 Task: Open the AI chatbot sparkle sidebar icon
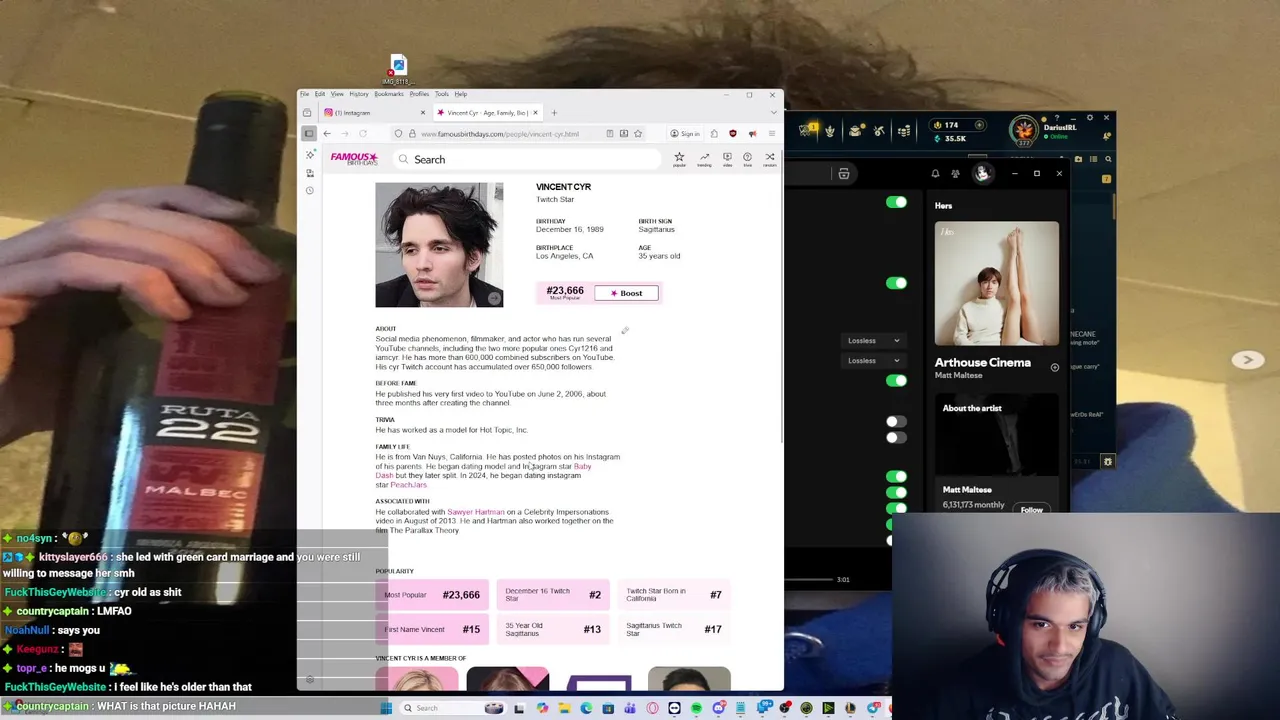[x=310, y=155]
